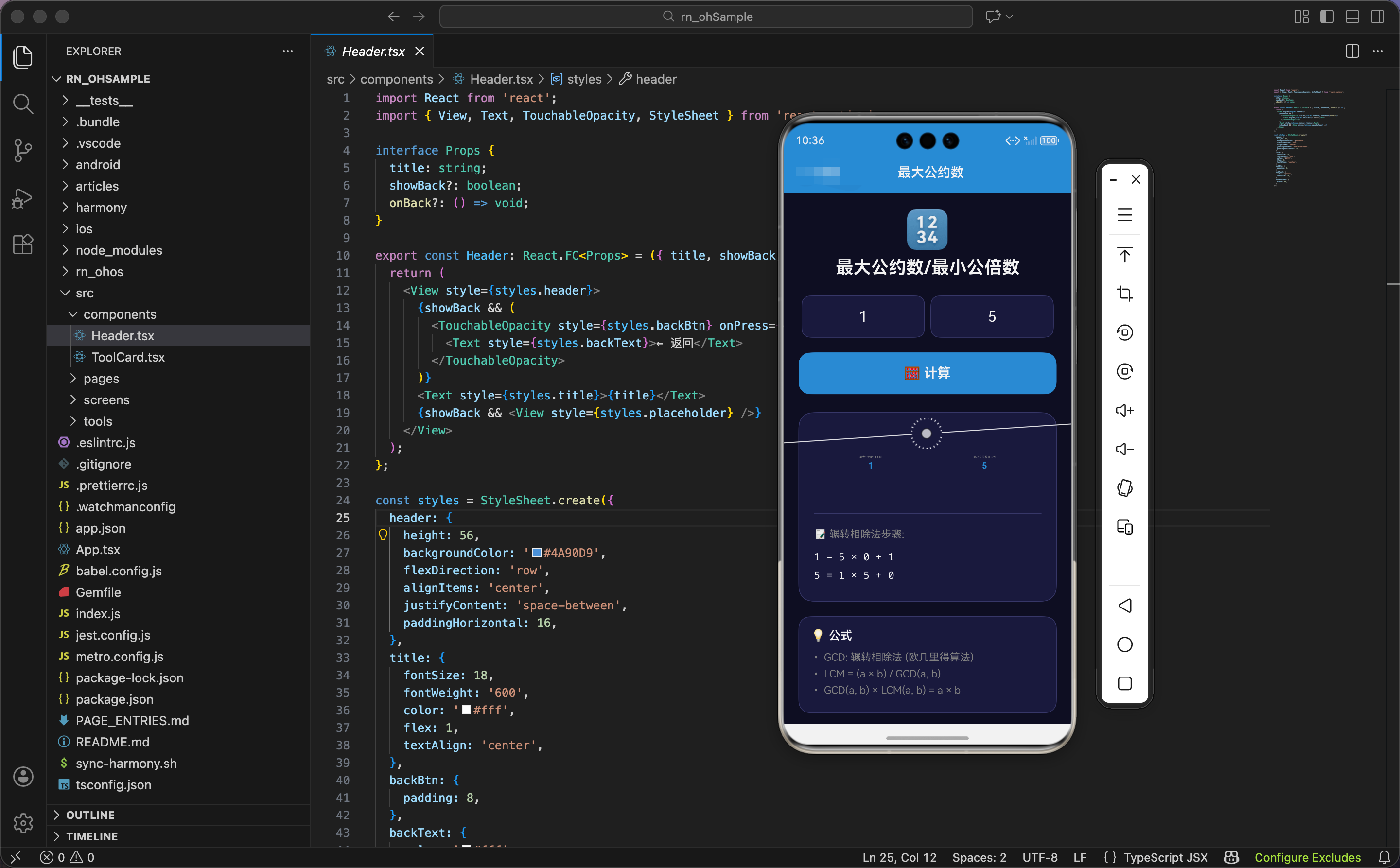The height and width of the screenshot is (868, 1400).
Task: Open the Search view in activity bar
Action: [23, 104]
